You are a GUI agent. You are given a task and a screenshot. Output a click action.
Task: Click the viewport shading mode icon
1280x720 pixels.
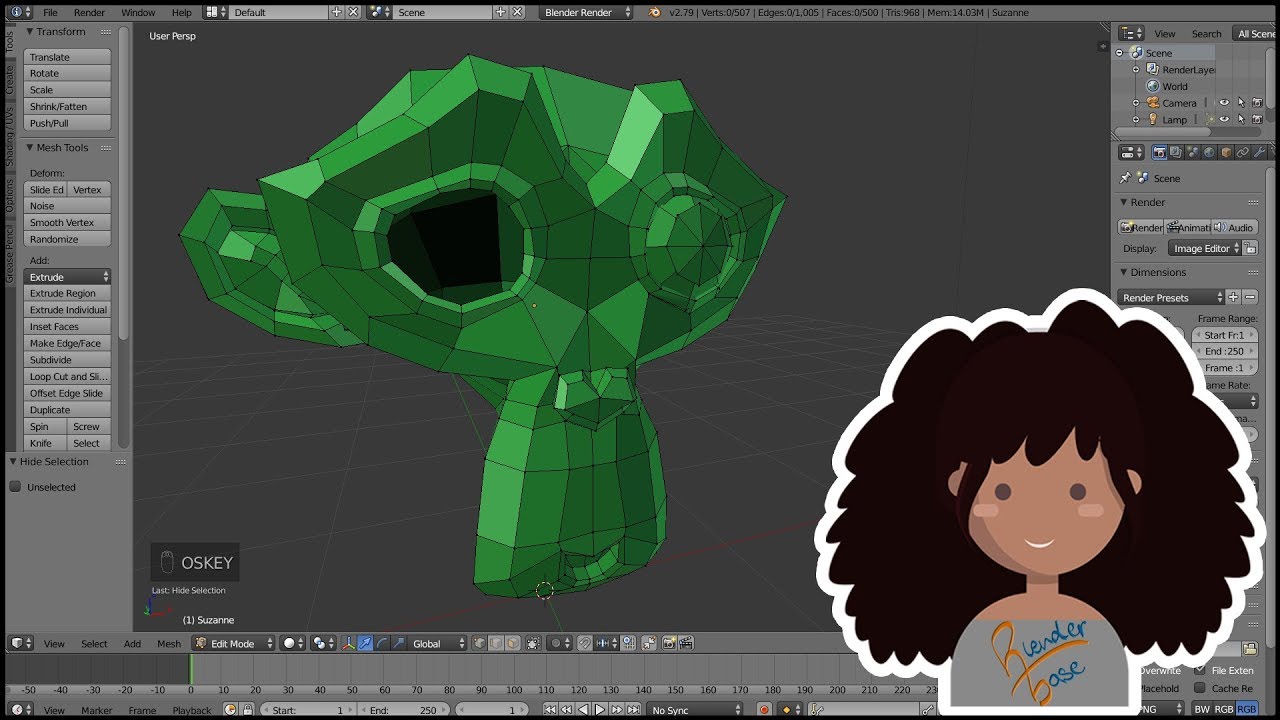click(293, 643)
